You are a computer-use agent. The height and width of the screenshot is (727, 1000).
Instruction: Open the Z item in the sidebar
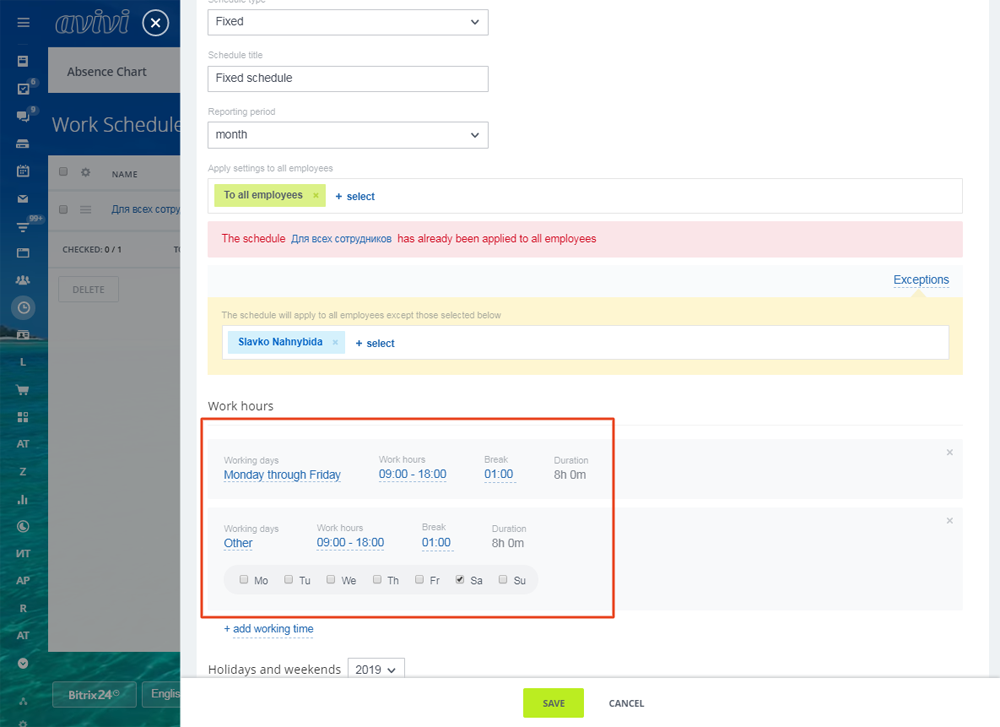(x=23, y=472)
